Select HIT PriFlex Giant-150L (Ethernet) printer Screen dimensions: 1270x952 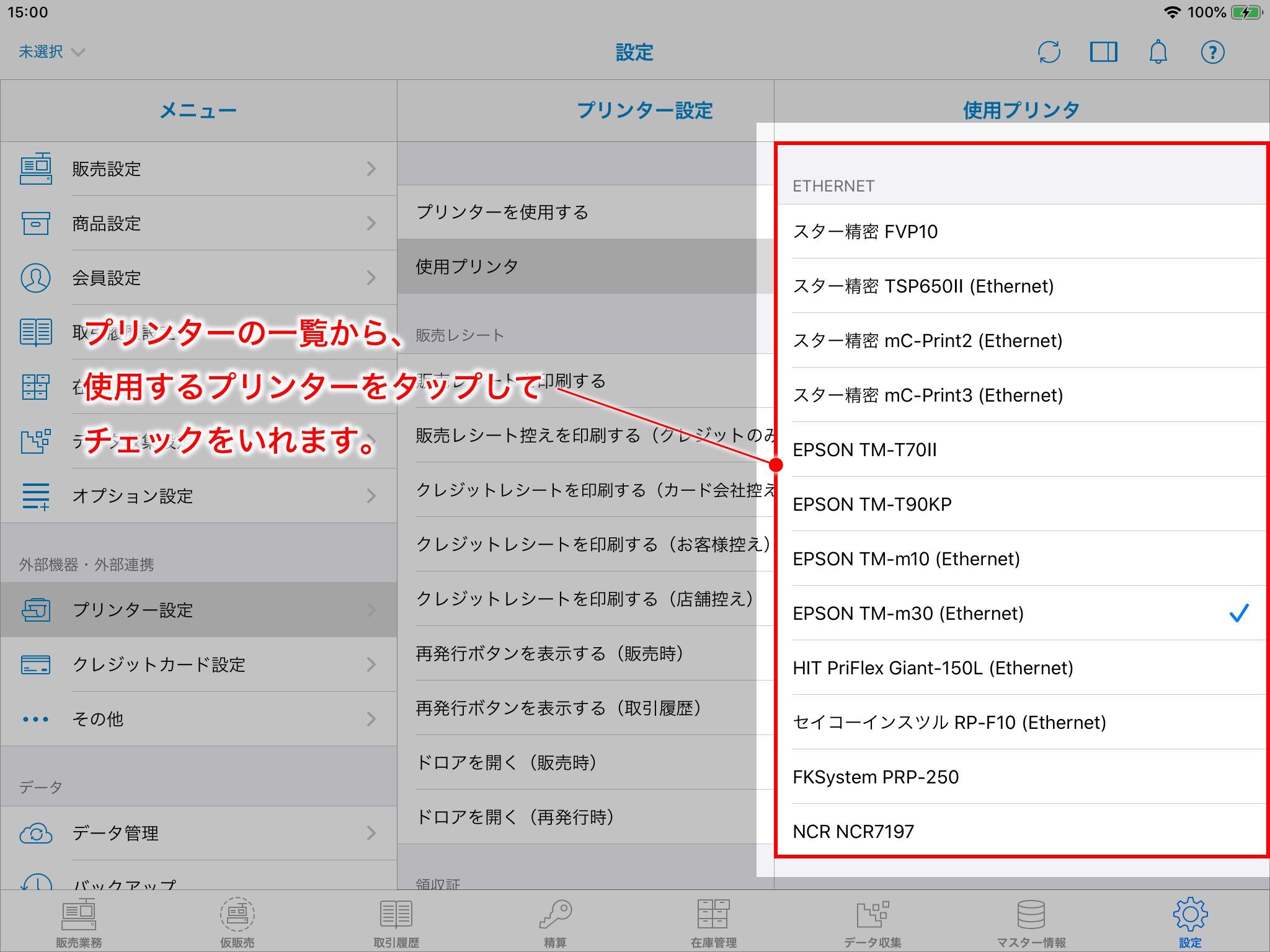(1022, 668)
